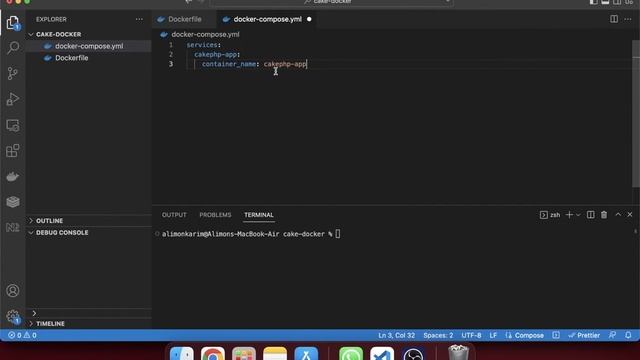Viewport: 640px width, 360px height.
Task: Open App Store from the dock
Action: (x=306, y=353)
